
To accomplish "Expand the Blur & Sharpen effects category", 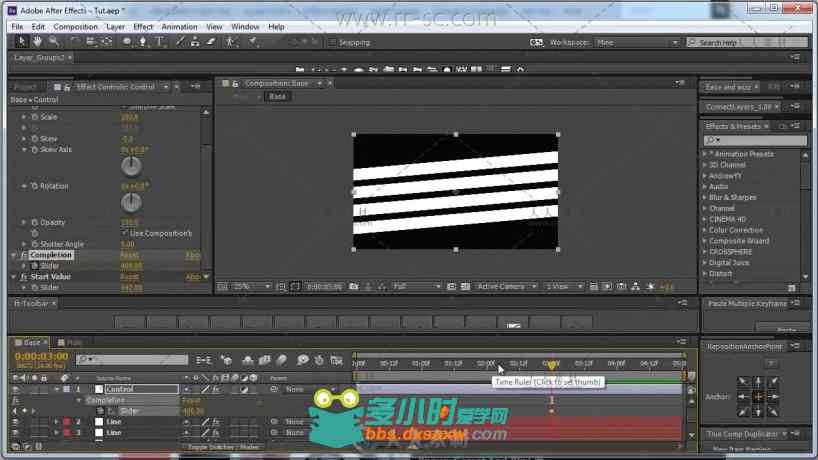I will point(705,197).
